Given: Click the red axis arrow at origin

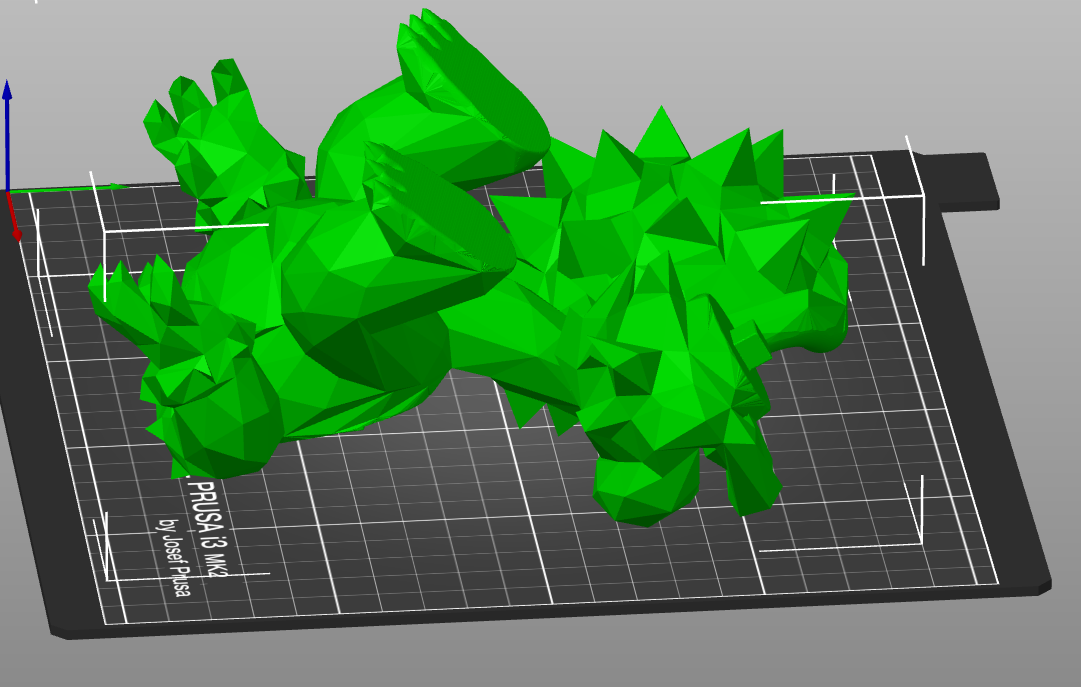Looking at the screenshot, I should click(13, 217).
